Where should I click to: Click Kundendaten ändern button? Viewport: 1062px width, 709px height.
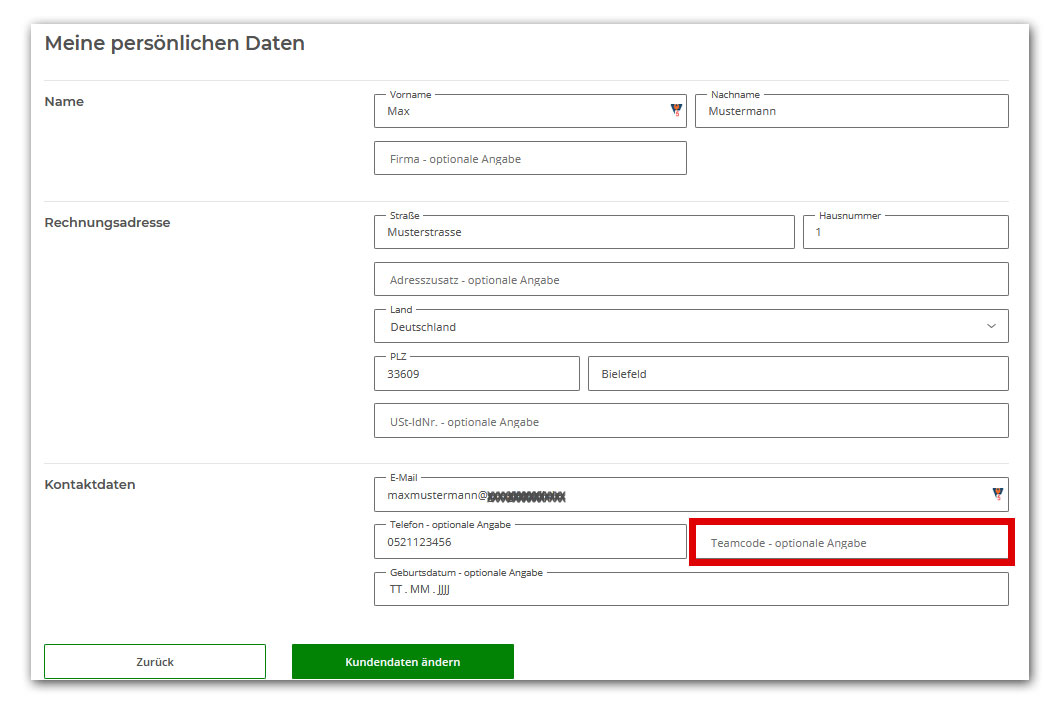(x=403, y=662)
